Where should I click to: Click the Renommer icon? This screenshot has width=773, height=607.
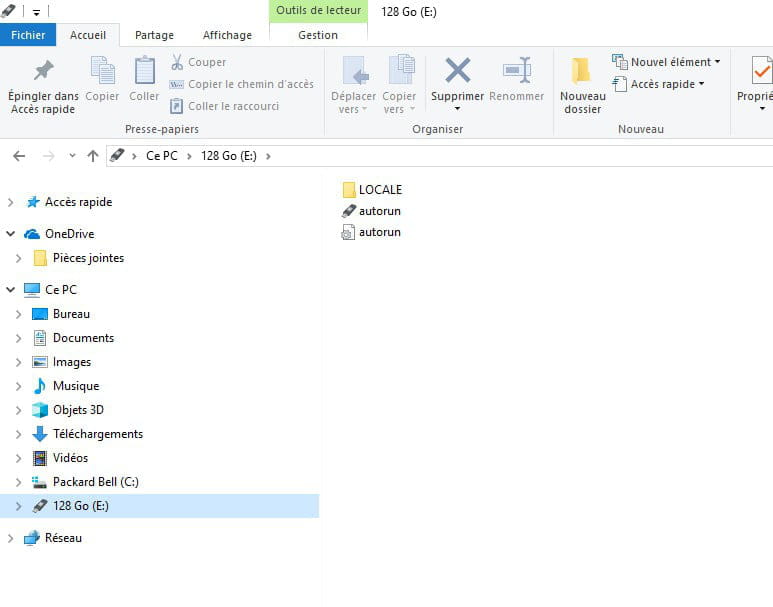click(x=517, y=70)
